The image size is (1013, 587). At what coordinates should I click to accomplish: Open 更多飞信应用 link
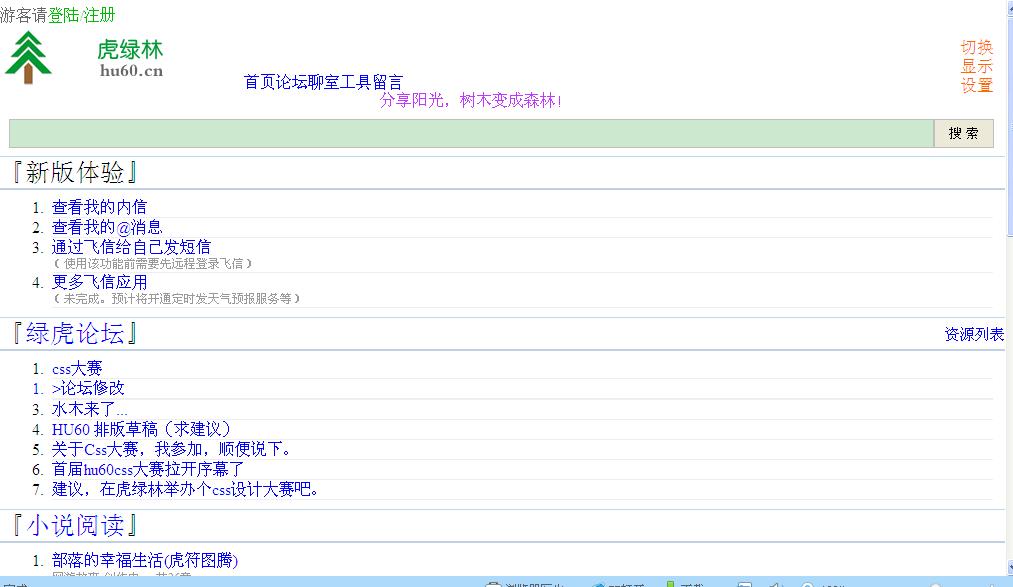point(99,283)
